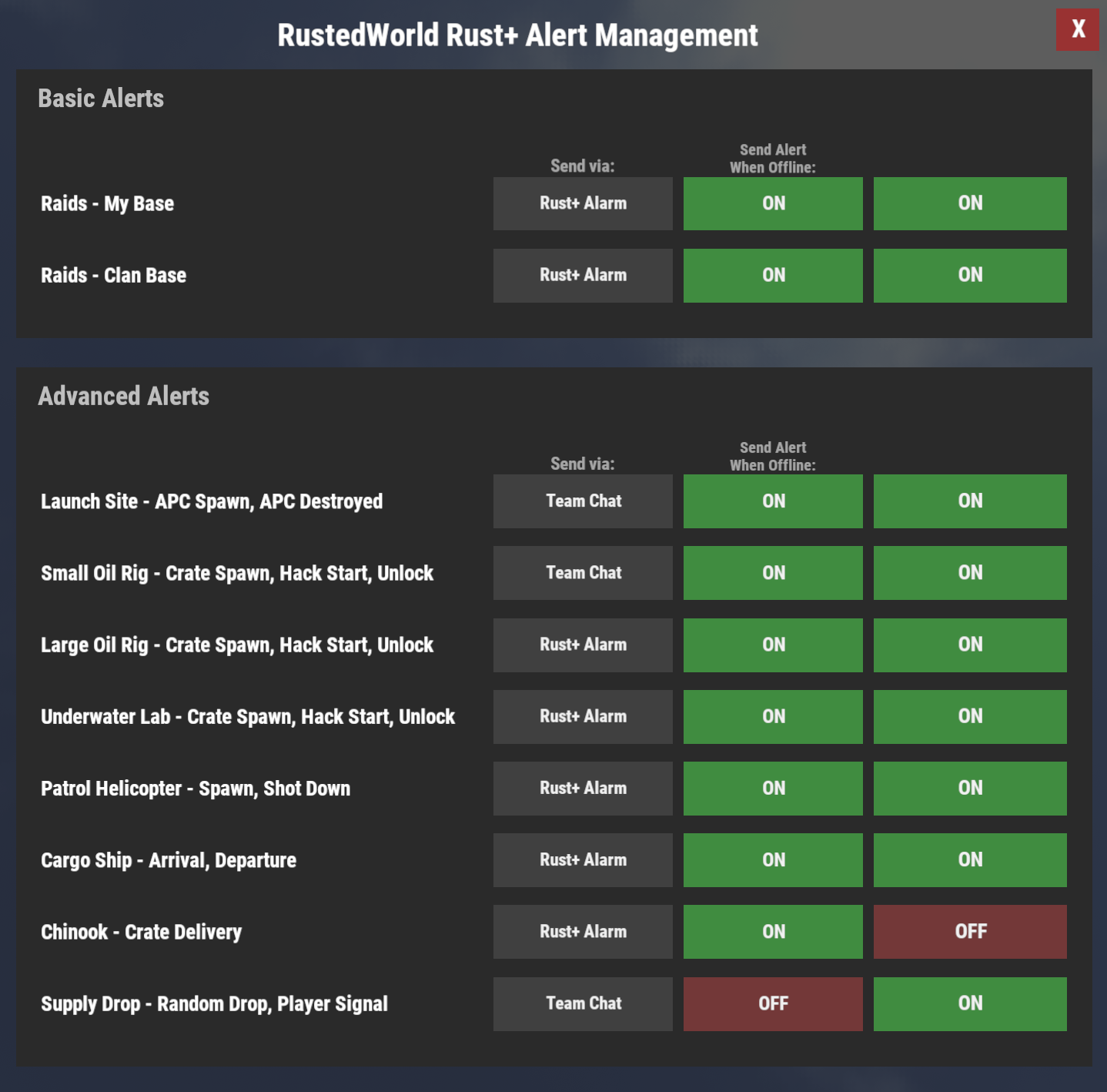Screen dimensions: 1107x1092
Task: Toggle offline alert for Chinook crate delivery
Action: [x=773, y=932]
